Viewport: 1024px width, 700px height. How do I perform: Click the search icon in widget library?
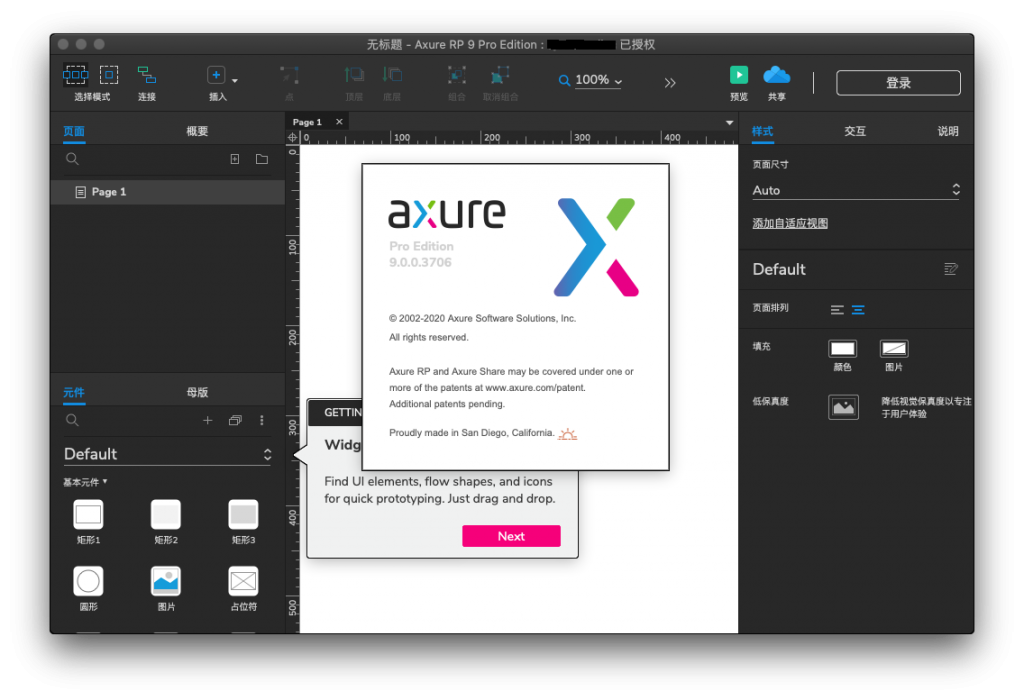click(72, 420)
